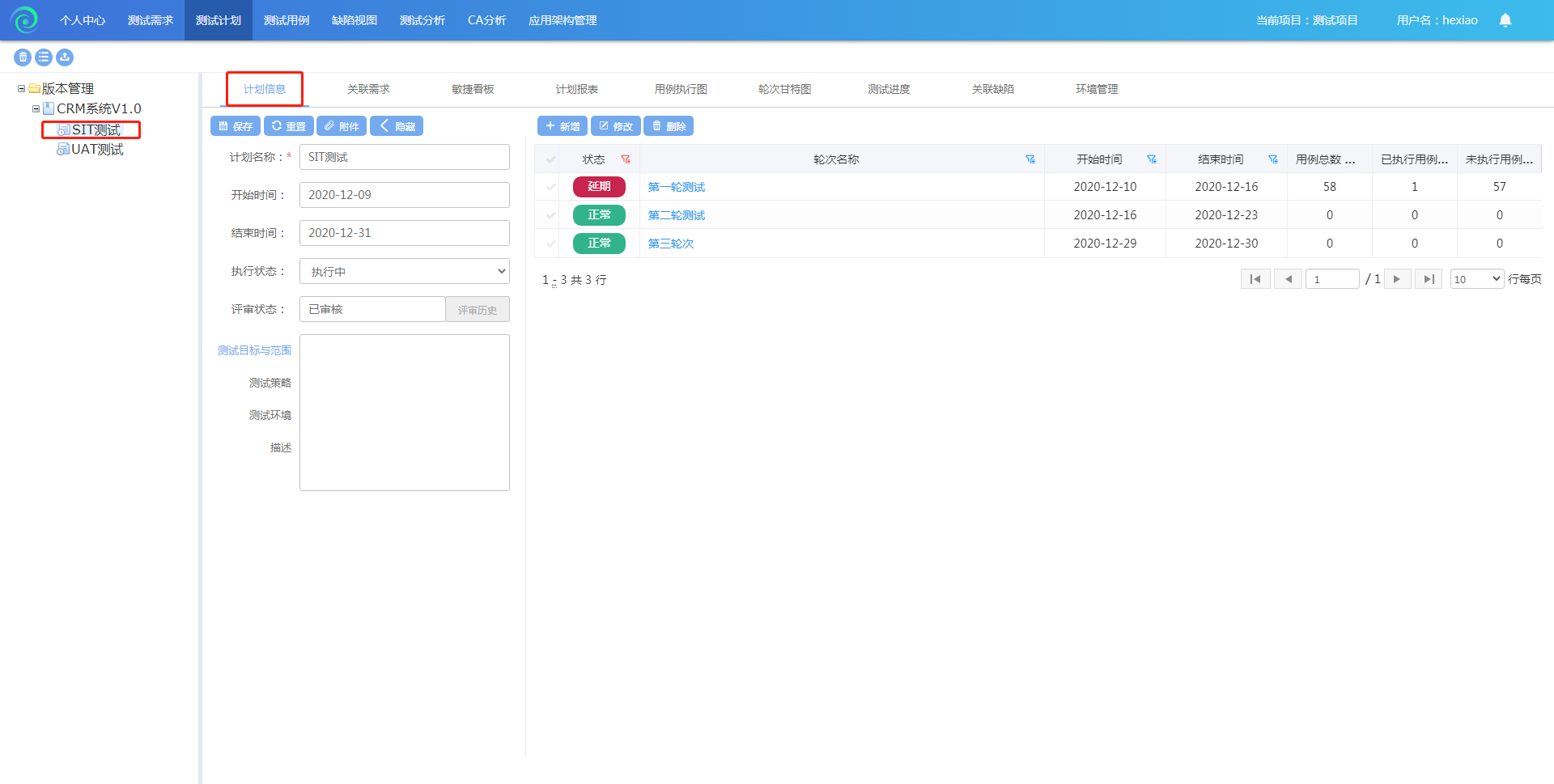Filter the 开始时间 column
The image size is (1554, 784).
pyautogui.click(x=1152, y=159)
